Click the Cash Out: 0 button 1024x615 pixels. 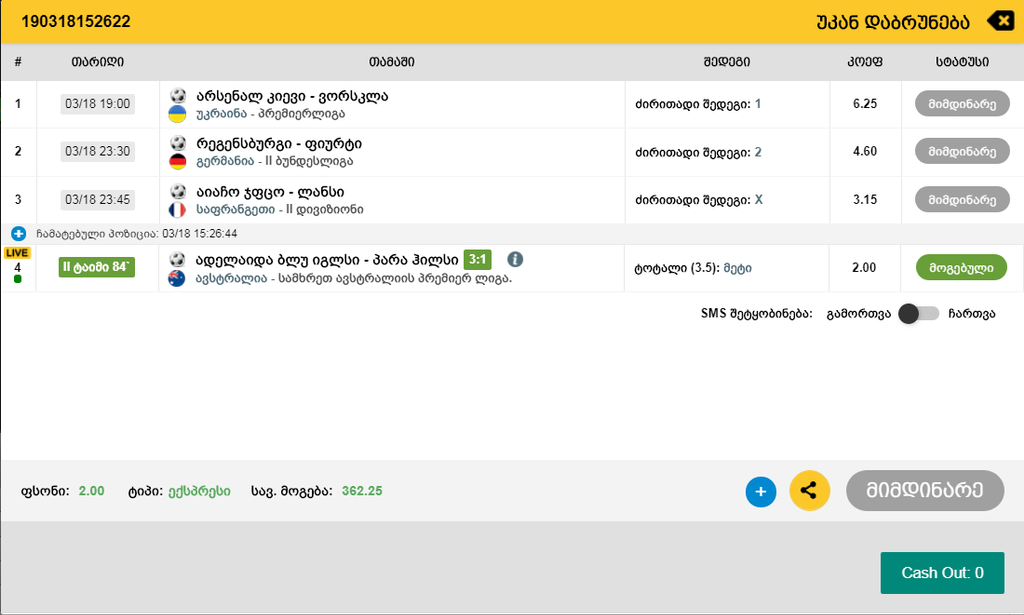pyautogui.click(x=942, y=573)
